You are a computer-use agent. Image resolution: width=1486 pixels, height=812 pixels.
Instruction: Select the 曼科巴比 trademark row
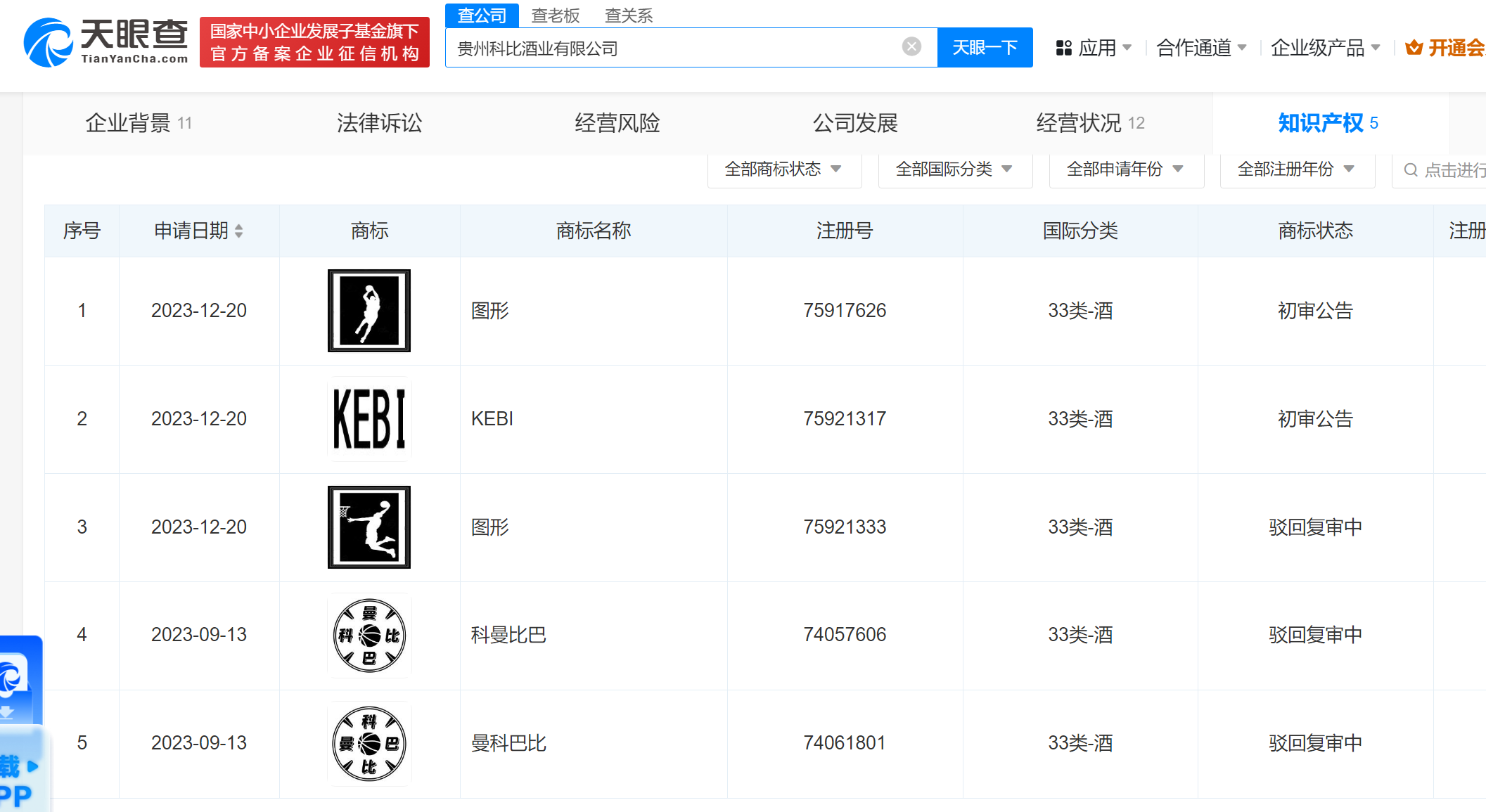(x=509, y=743)
